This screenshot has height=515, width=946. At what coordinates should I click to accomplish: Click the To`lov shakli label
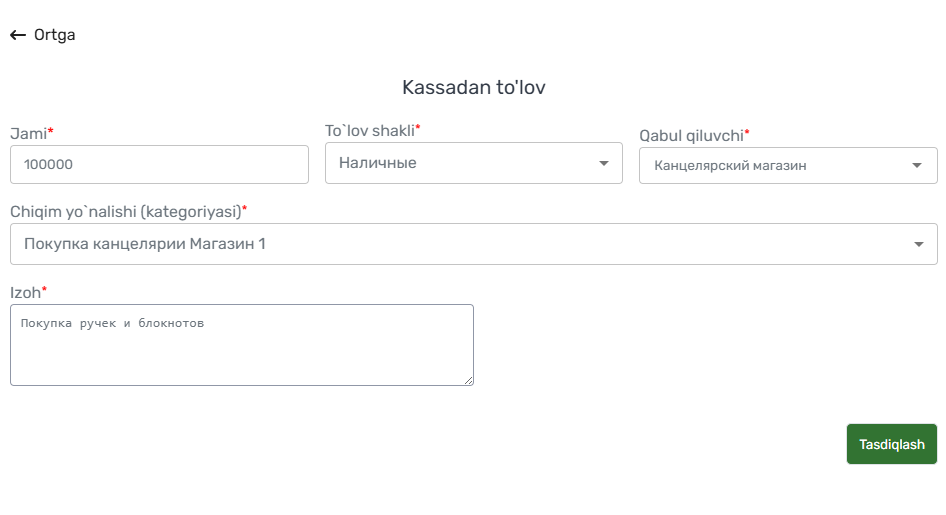372,130
